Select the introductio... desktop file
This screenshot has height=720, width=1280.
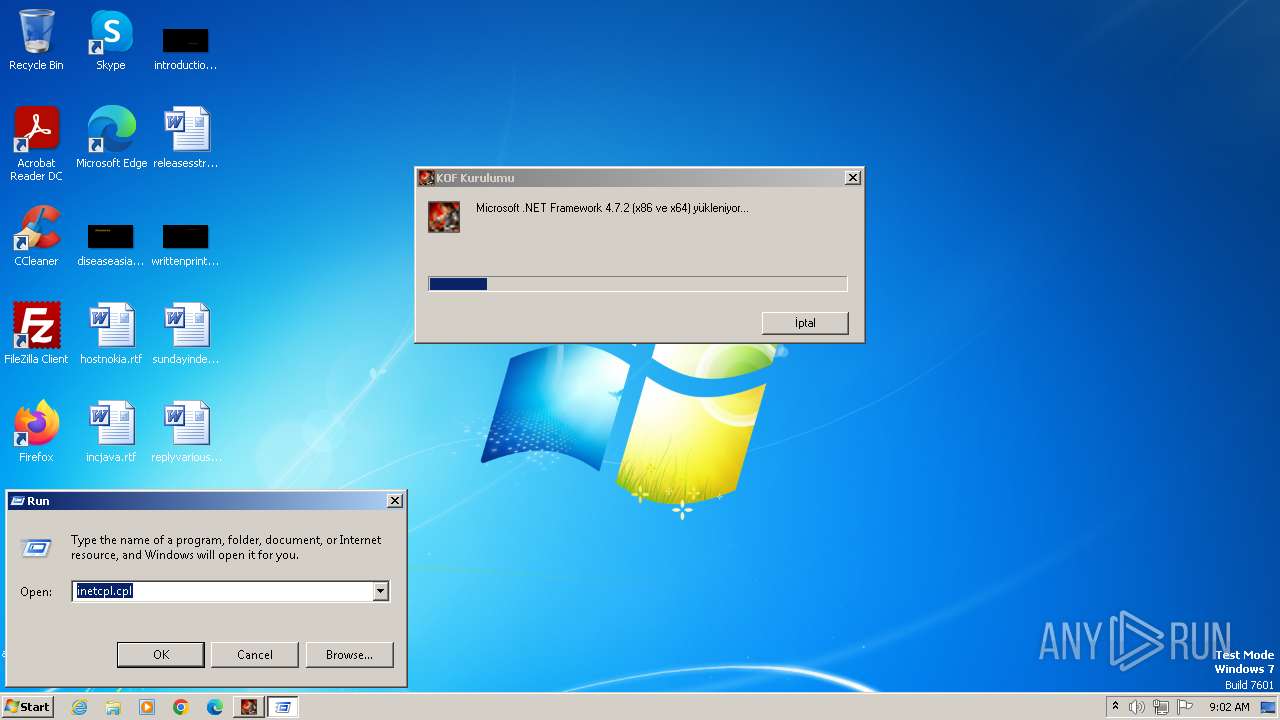pos(185,48)
